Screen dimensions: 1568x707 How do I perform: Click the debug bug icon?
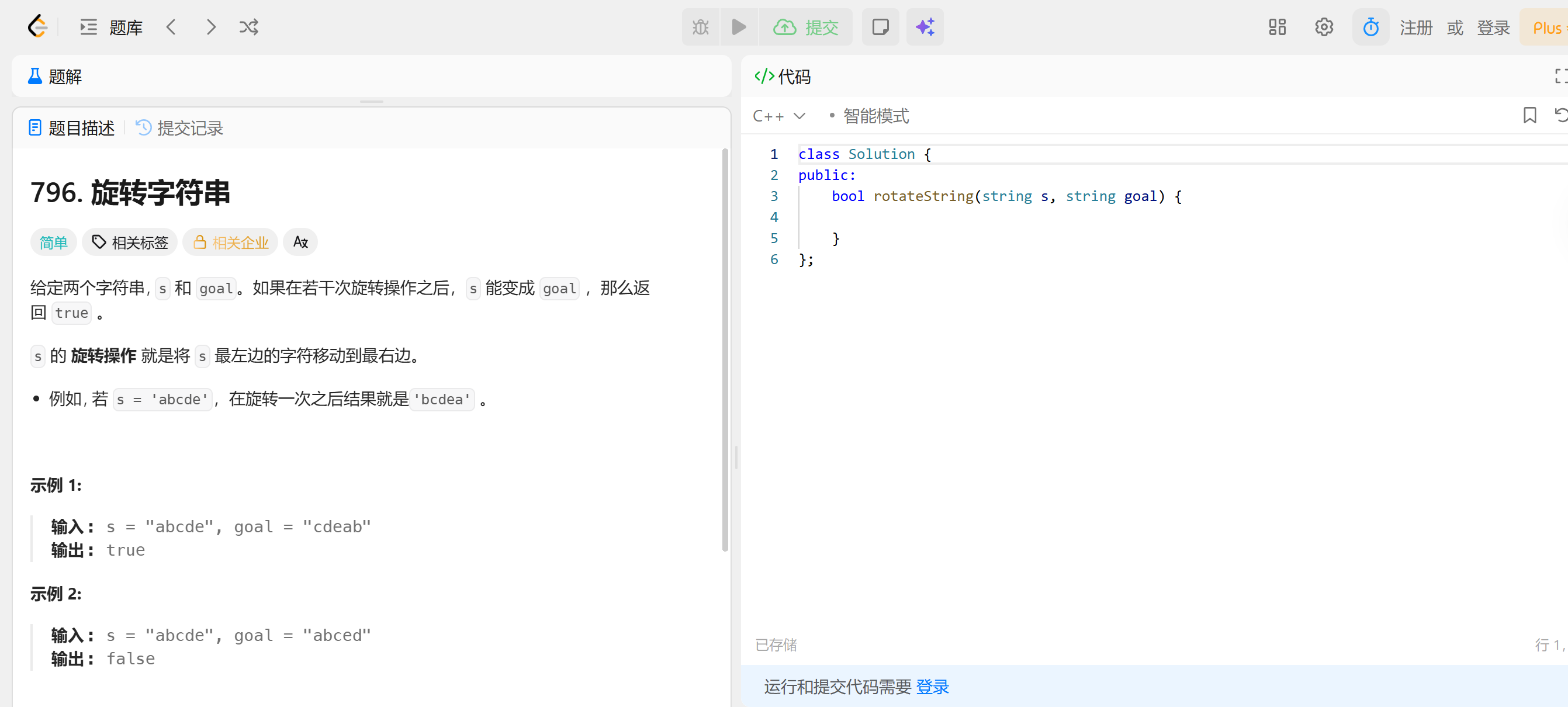tap(701, 27)
